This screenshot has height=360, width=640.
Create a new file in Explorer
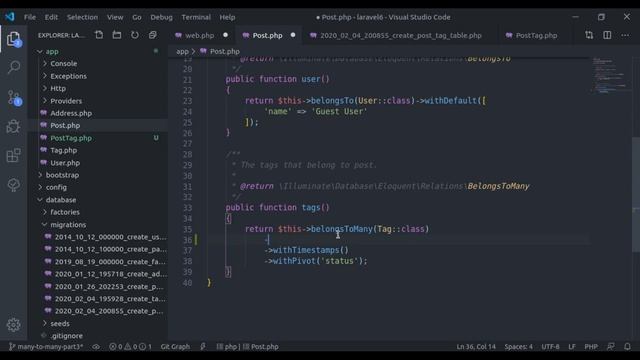[99, 35]
